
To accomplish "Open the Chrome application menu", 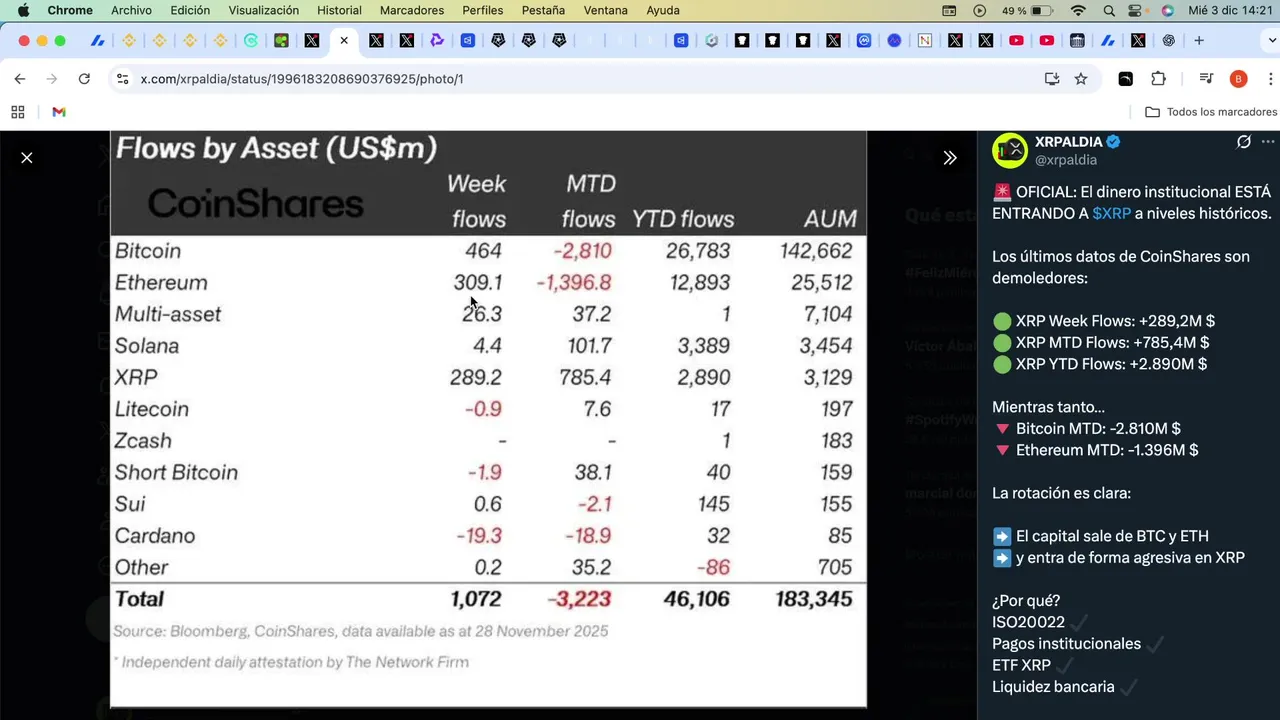I will [x=70, y=10].
